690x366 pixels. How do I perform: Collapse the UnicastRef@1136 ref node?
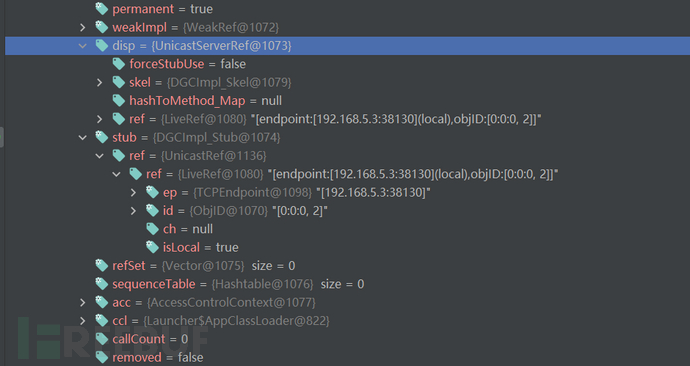(99, 156)
